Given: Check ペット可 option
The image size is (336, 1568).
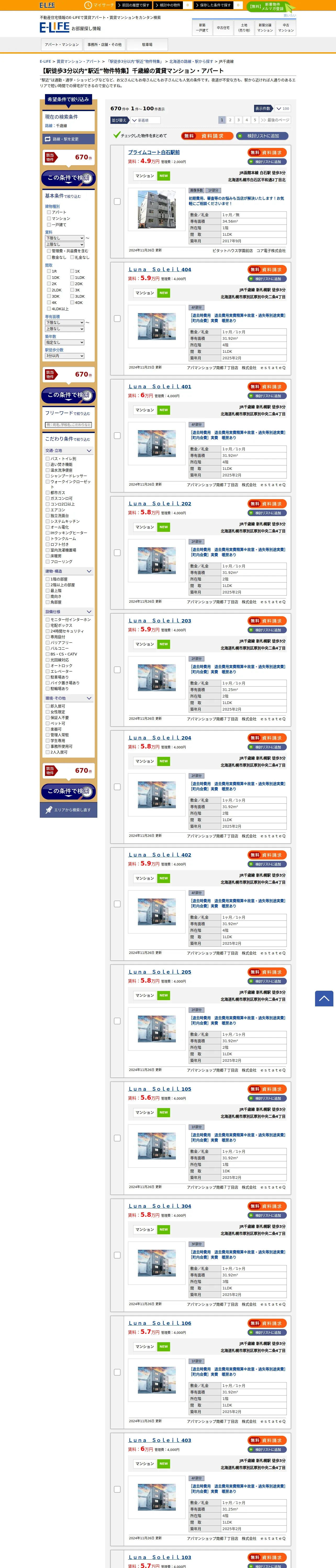Looking at the screenshot, I should pos(48,724).
